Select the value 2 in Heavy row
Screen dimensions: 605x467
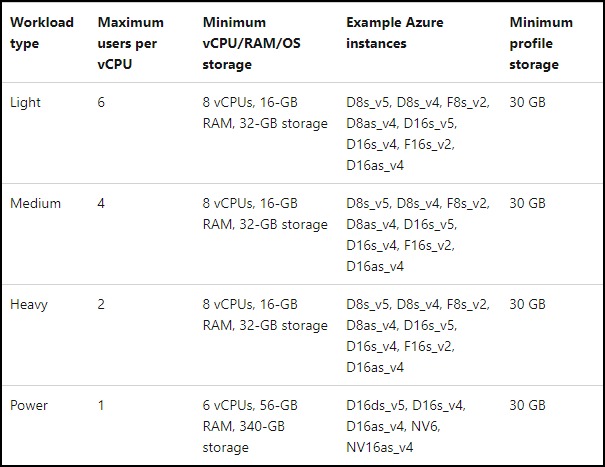coord(102,303)
